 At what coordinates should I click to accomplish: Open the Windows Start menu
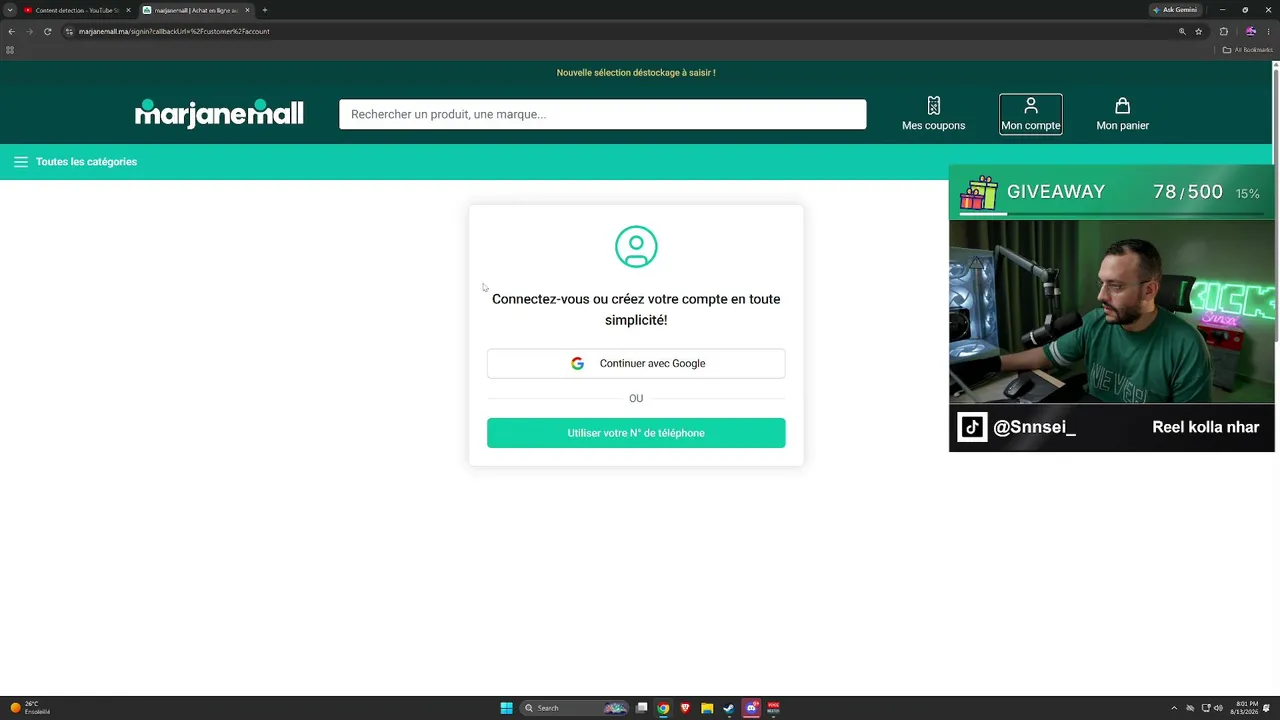click(506, 708)
